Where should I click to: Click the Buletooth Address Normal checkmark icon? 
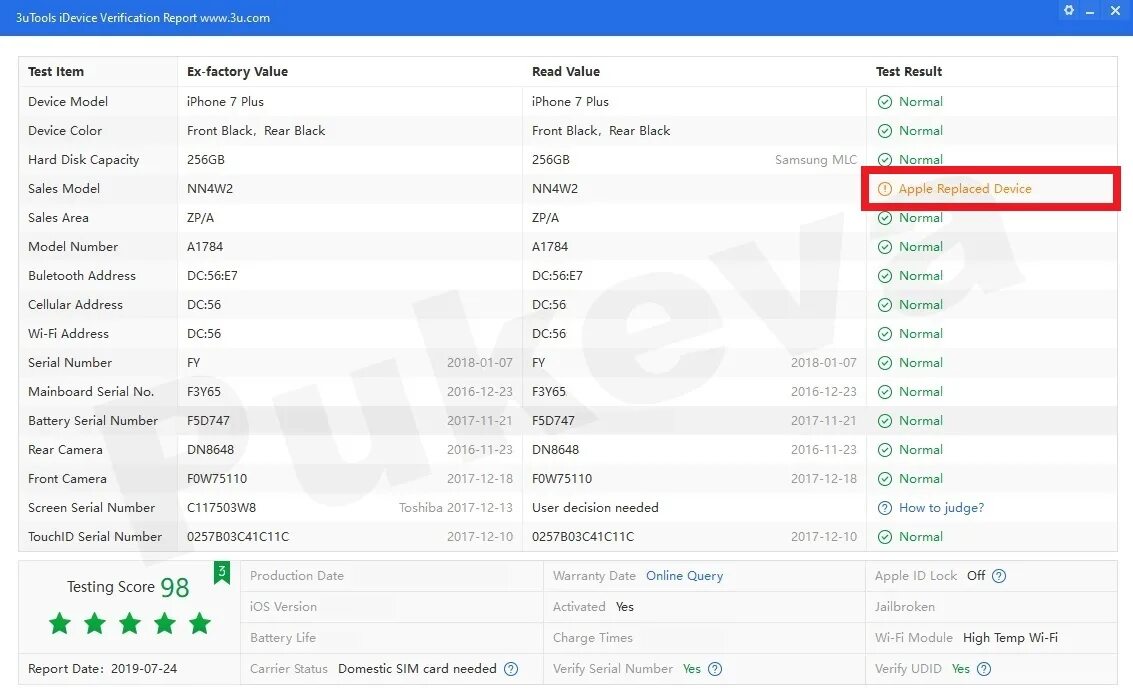pyautogui.click(x=884, y=276)
